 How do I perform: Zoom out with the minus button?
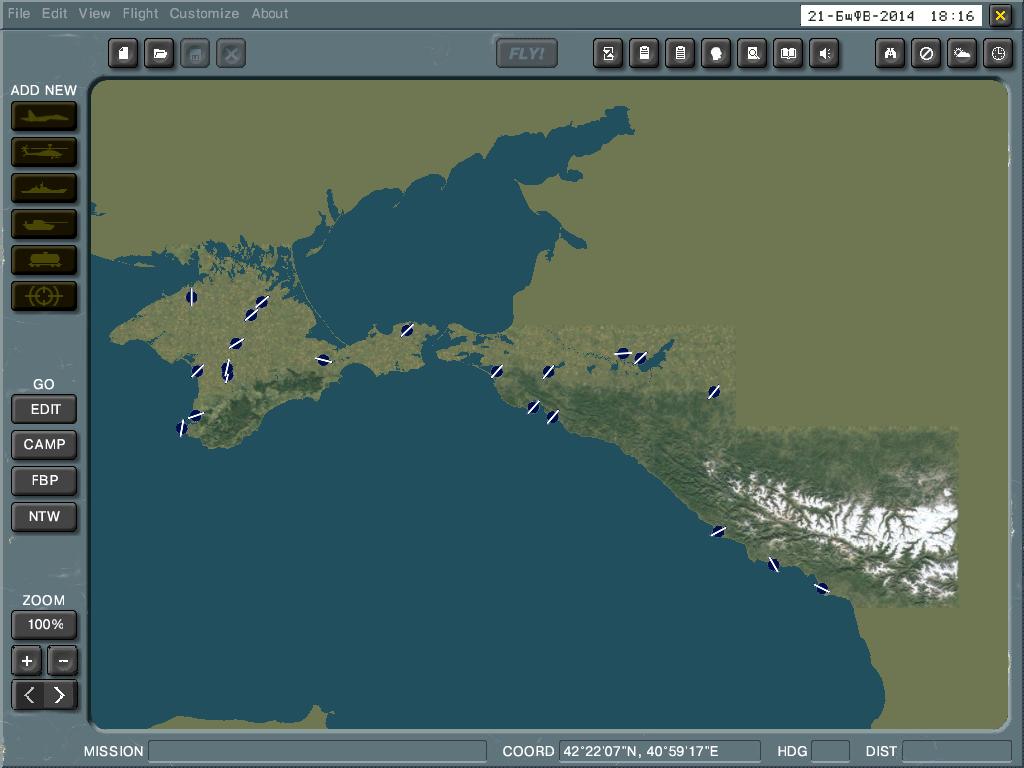[x=63, y=661]
